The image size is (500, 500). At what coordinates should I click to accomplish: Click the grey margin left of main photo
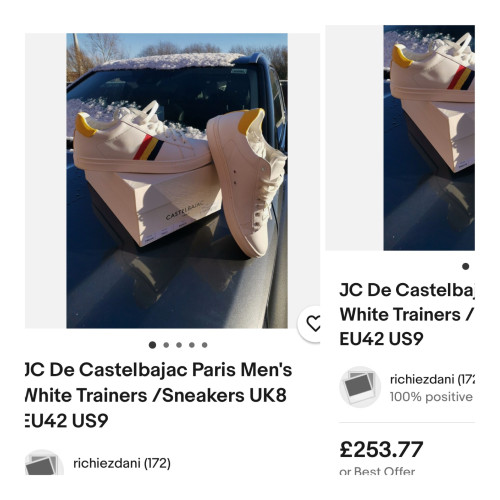coord(46,181)
